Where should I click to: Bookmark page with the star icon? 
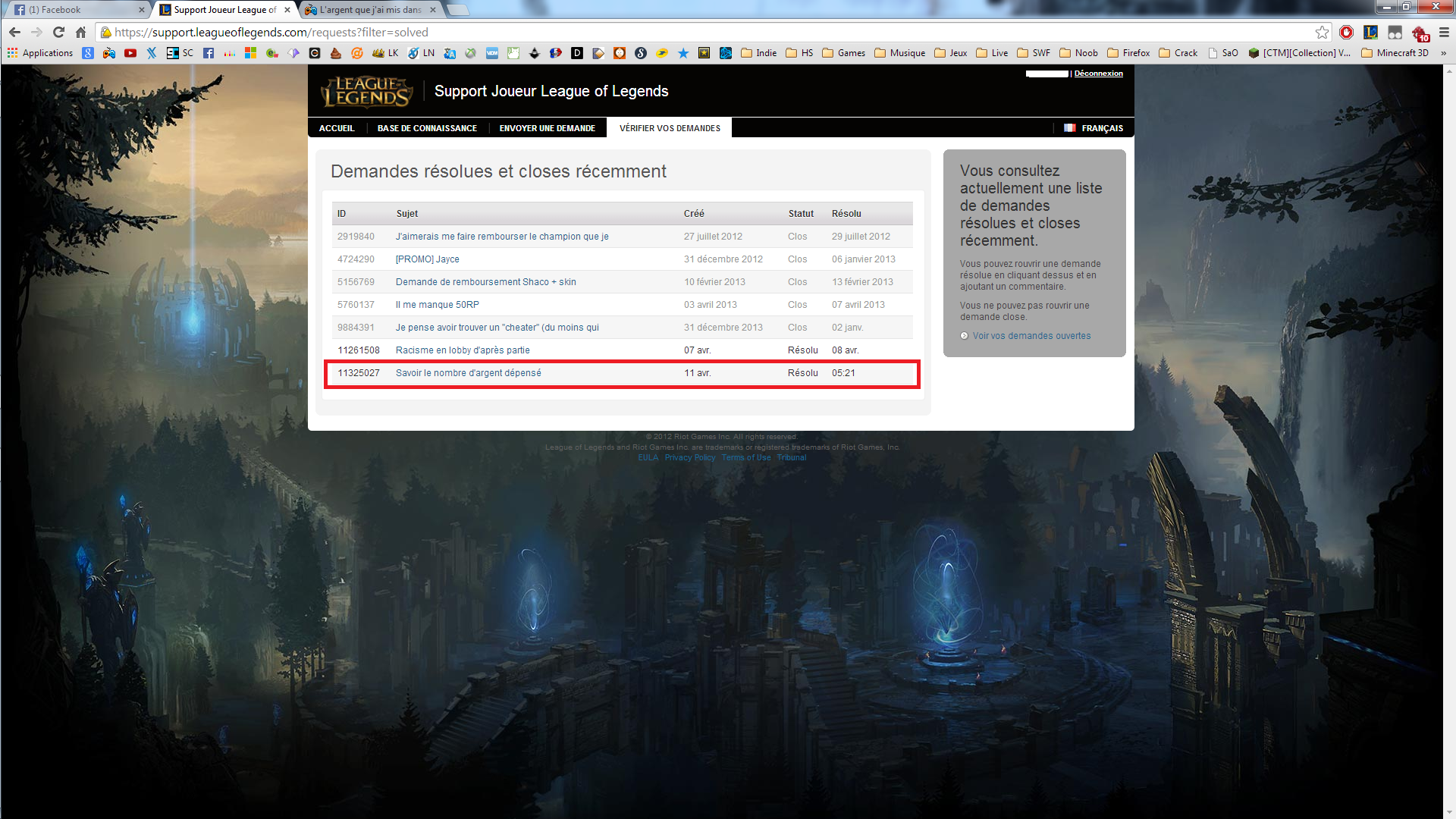[1322, 33]
